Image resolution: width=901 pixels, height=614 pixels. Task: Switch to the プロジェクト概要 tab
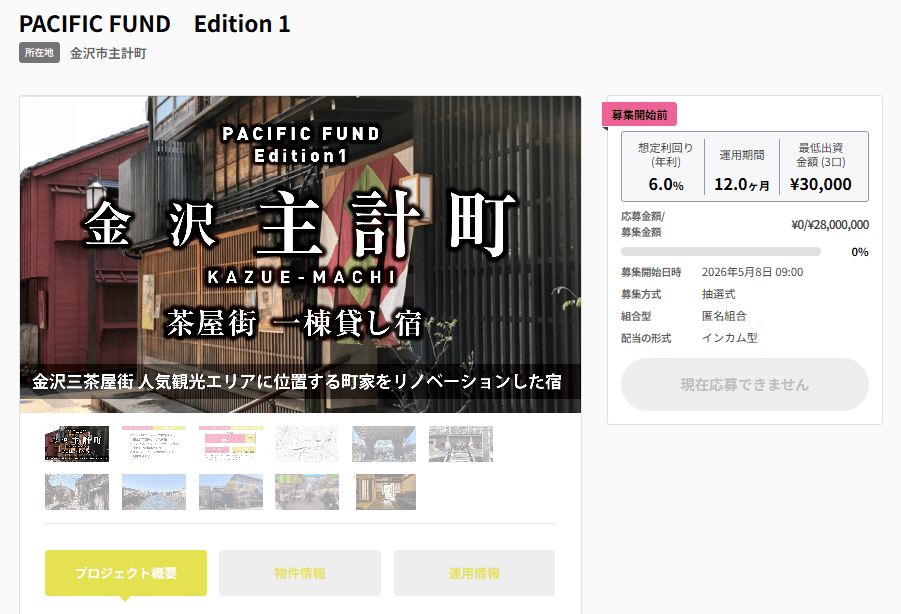[126, 573]
